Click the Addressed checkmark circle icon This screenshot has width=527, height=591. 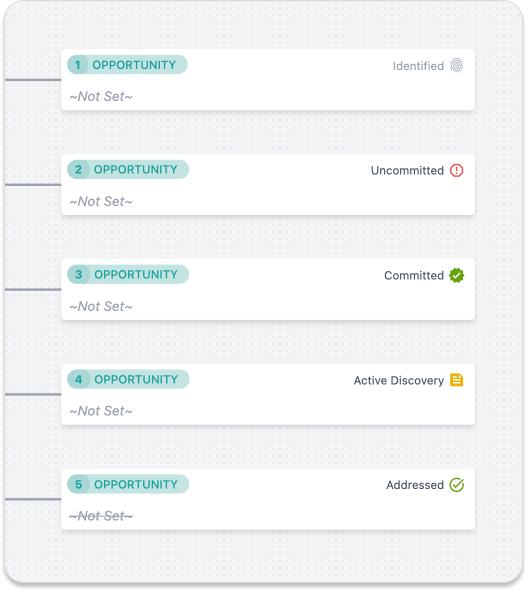click(x=457, y=485)
